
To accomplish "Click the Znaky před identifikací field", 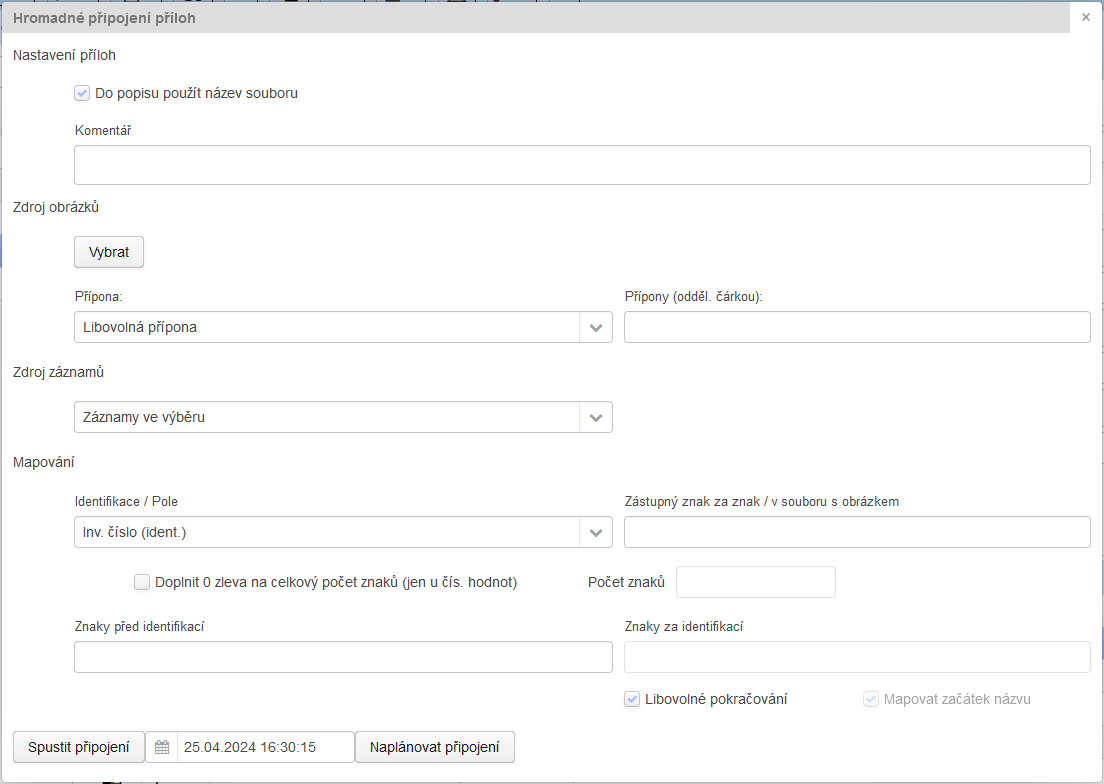I will pos(343,657).
